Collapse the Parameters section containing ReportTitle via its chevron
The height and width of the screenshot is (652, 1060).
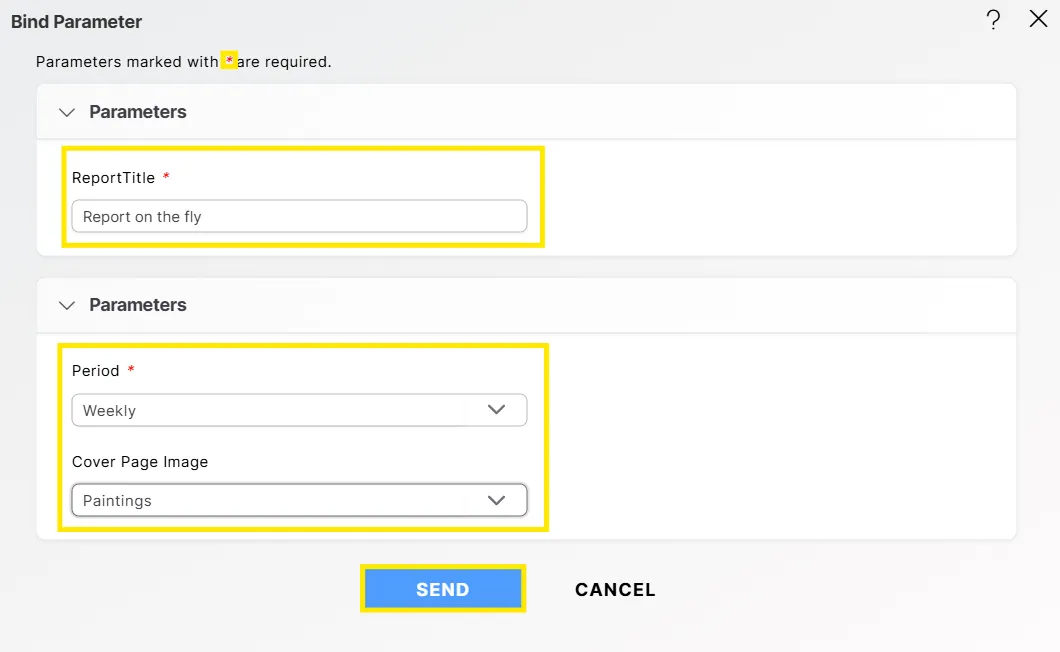(67, 112)
